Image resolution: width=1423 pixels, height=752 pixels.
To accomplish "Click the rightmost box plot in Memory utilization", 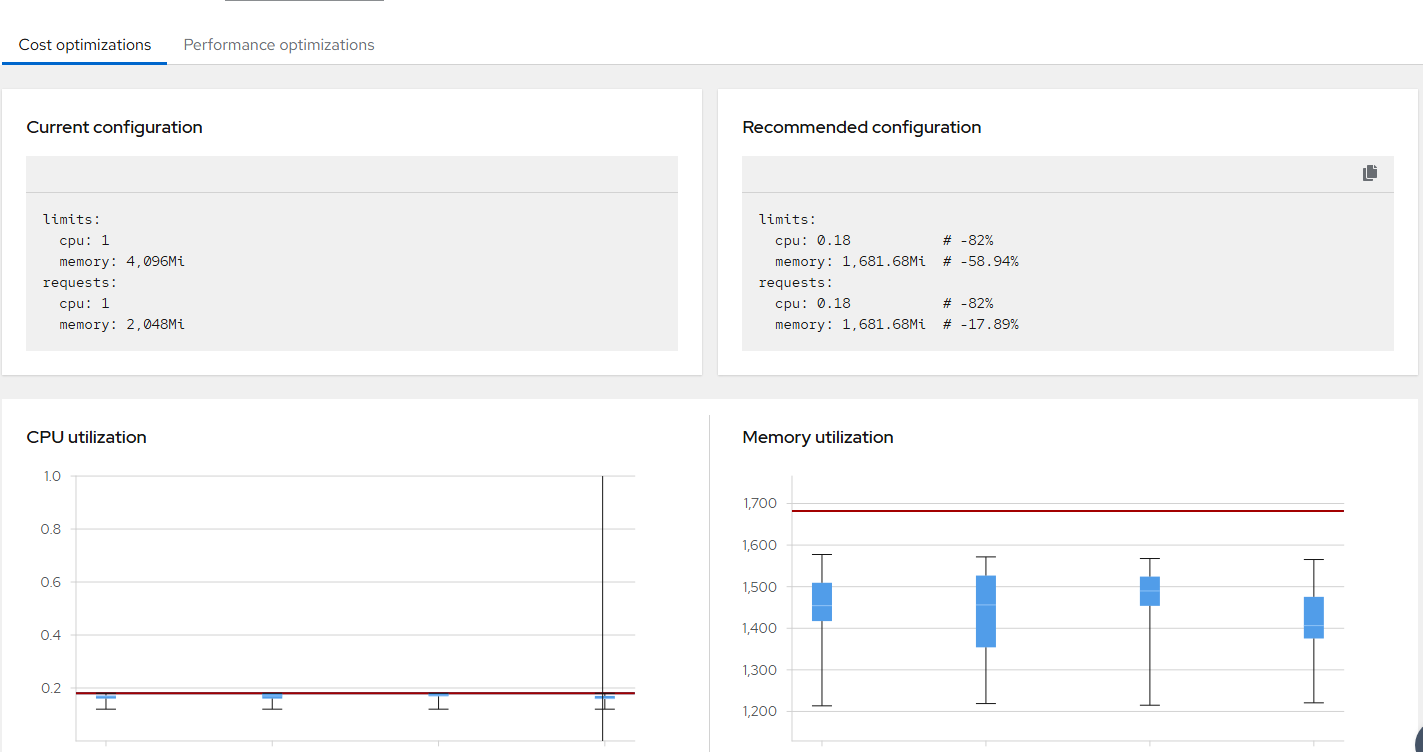I will [x=1314, y=618].
